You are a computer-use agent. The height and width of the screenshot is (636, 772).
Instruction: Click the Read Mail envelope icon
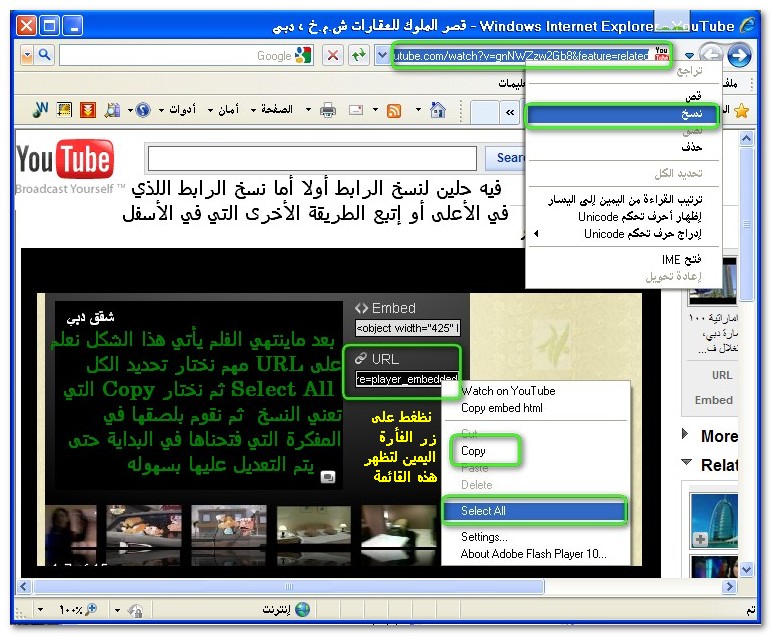point(355,110)
